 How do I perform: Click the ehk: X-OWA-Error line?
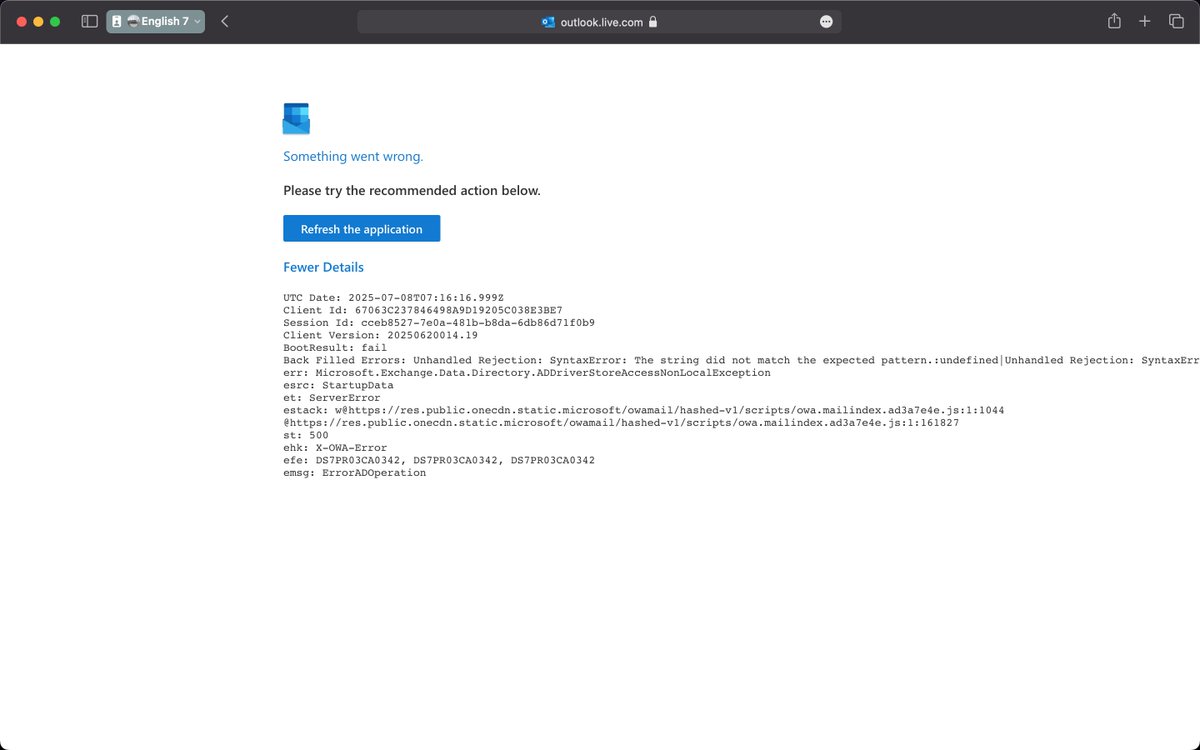point(335,448)
